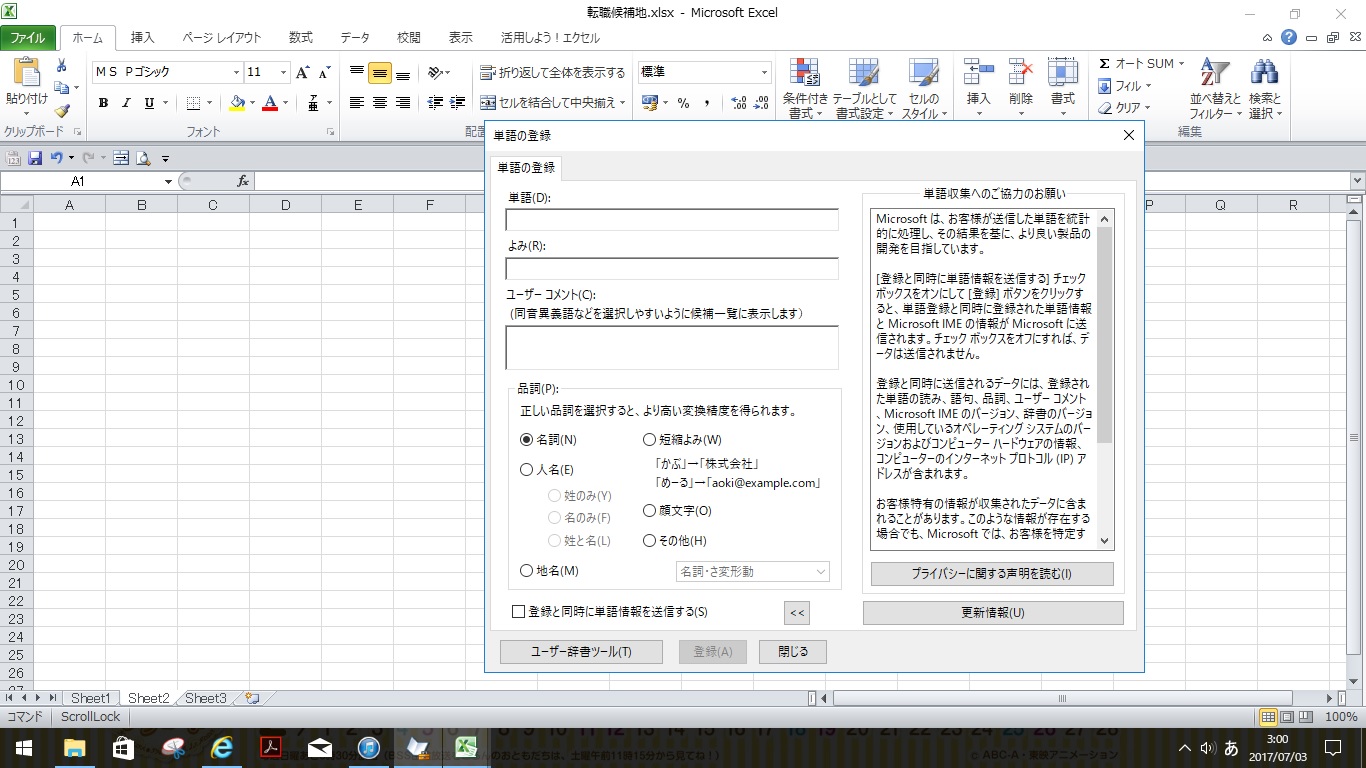The height and width of the screenshot is (768, 1366).
Task: Click the Italic formatting icon
Action: click(127, 103)
